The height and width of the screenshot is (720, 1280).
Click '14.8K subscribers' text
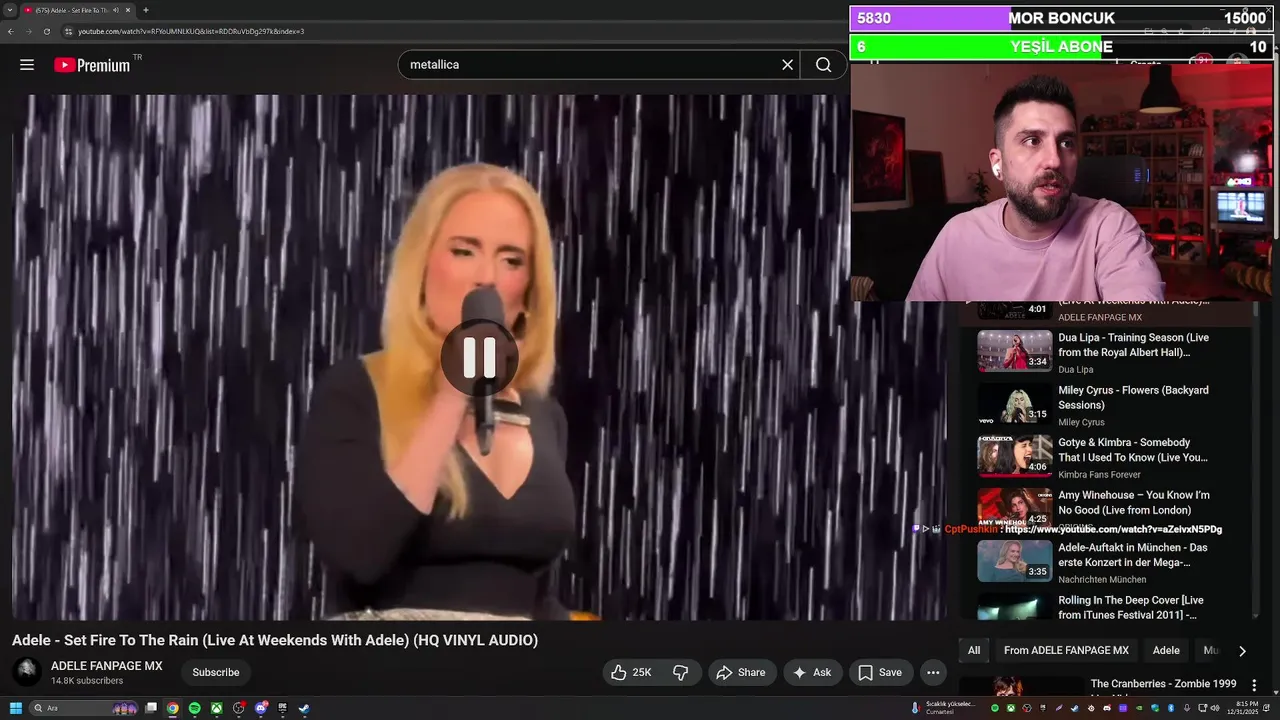(x=87, y=681)
